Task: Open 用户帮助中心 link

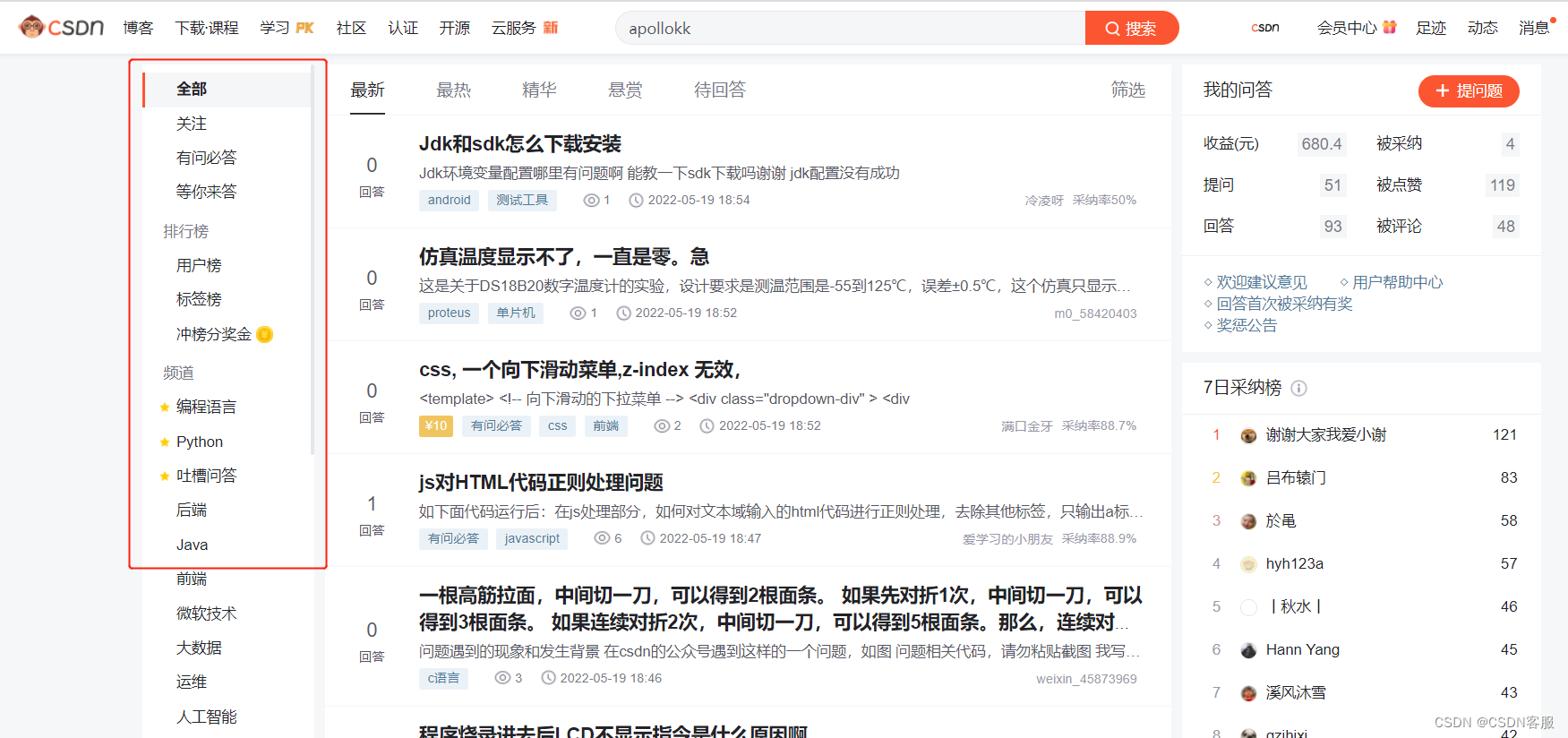Action: coord(1397,282)
